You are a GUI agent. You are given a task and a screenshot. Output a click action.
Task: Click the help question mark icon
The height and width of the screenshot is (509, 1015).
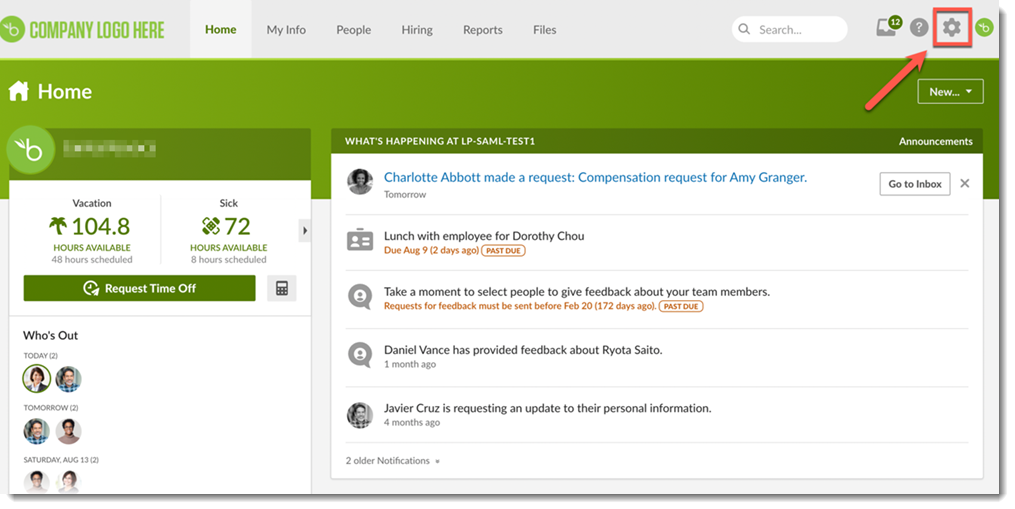[919, 28]
